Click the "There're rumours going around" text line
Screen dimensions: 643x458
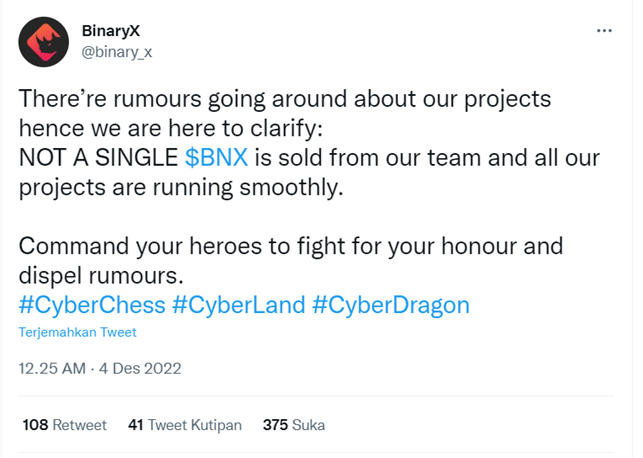(x=285, y=99)
